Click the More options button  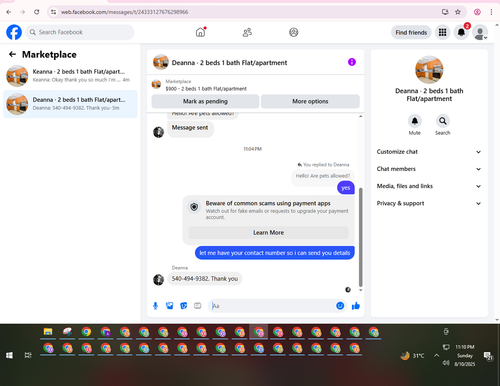click(310, 101)
